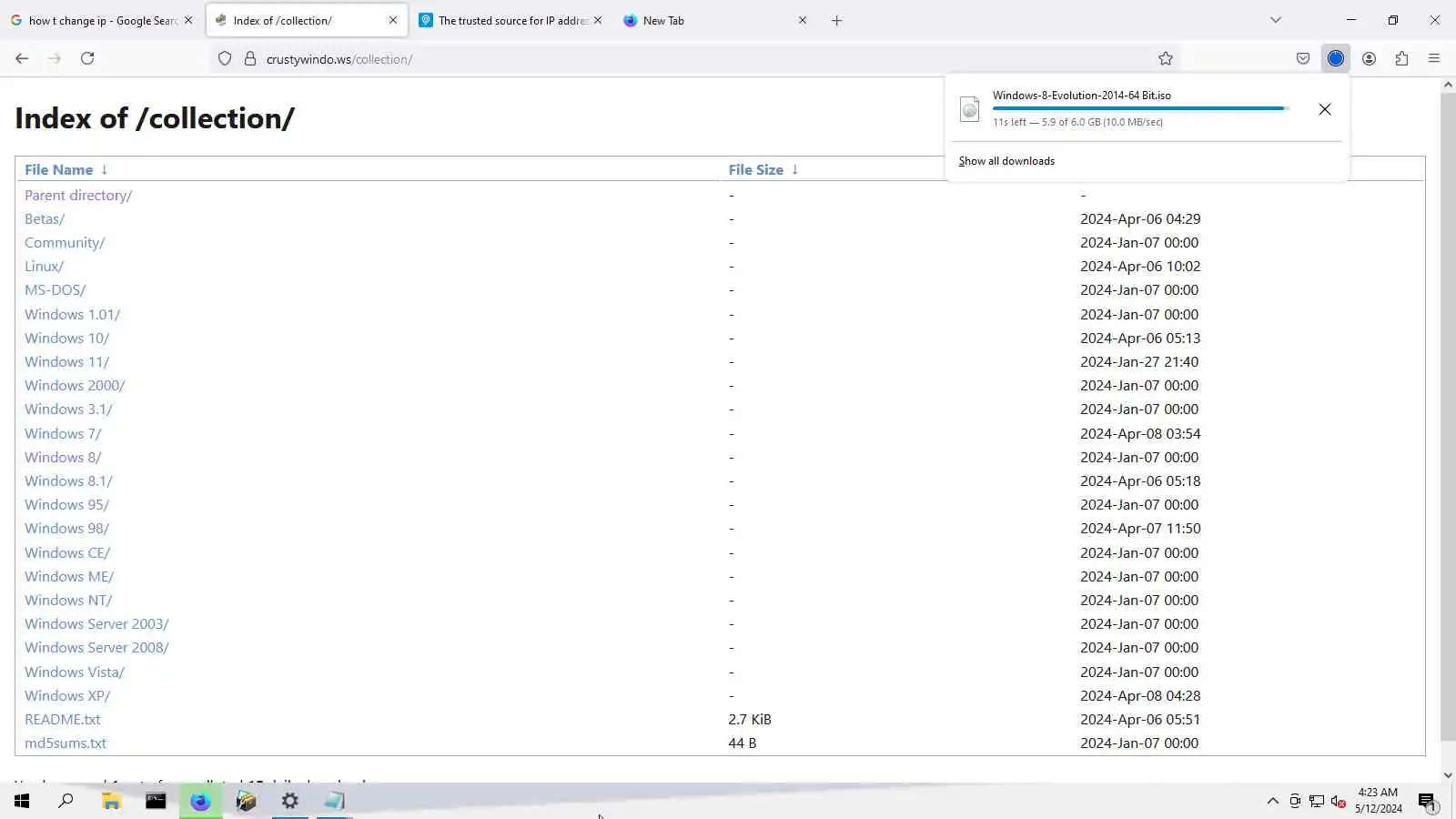Reload the current page
This screenshot has height=819, width=1456.
87,58
